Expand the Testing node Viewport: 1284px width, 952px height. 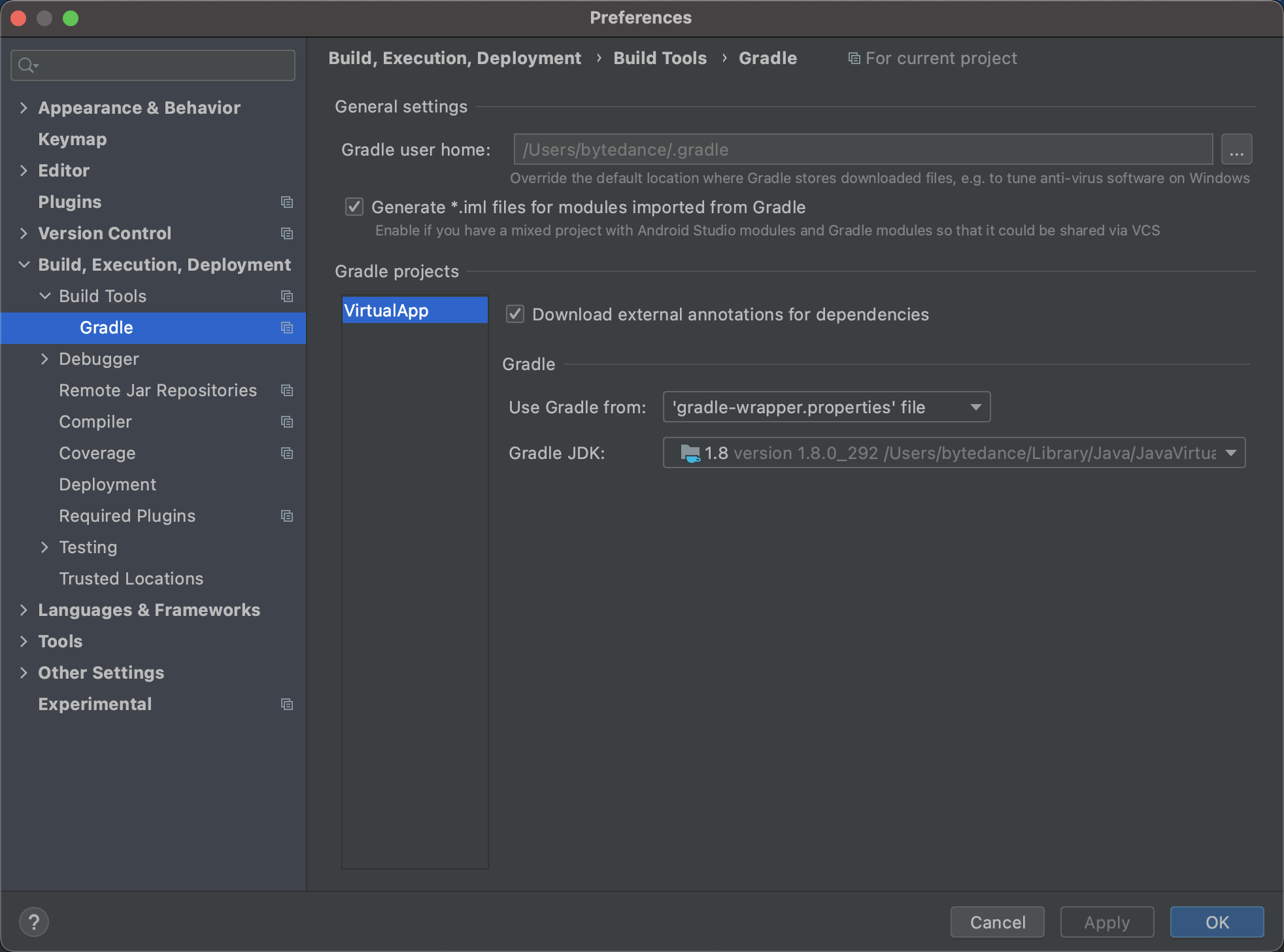[44, 547]
